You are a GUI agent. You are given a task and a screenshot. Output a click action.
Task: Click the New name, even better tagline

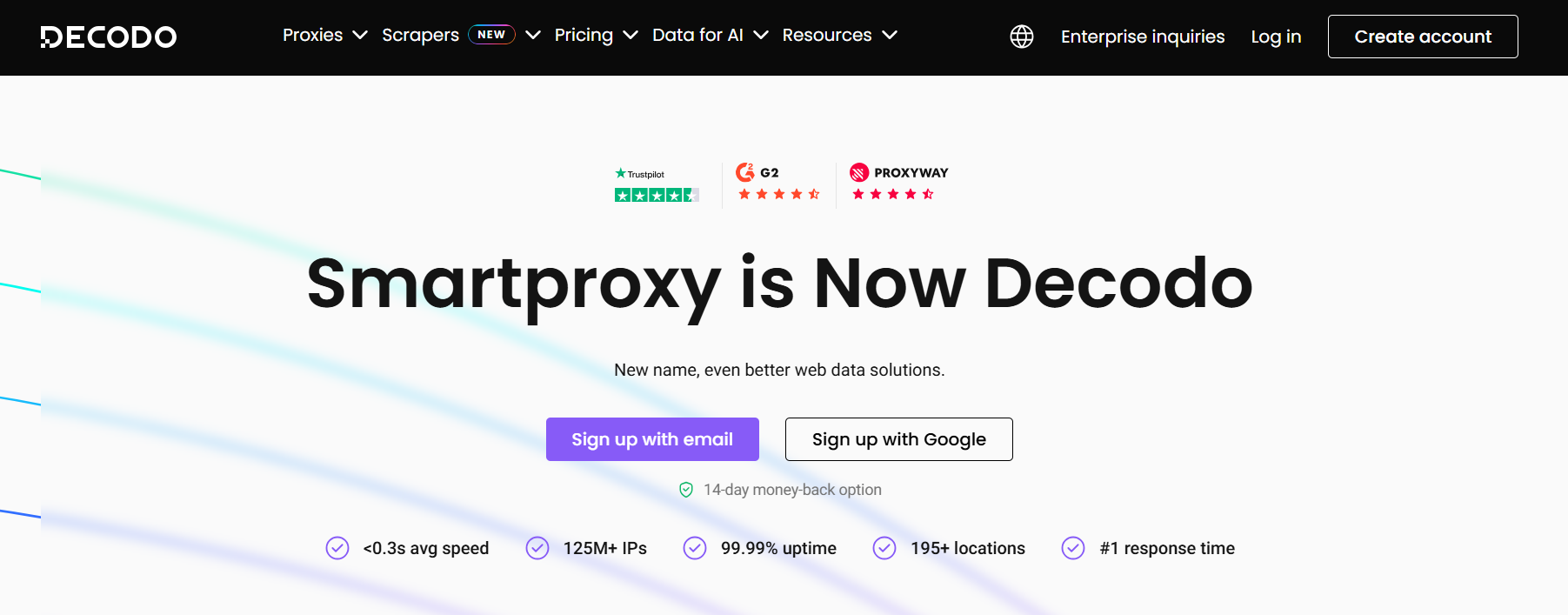[779, 370]
